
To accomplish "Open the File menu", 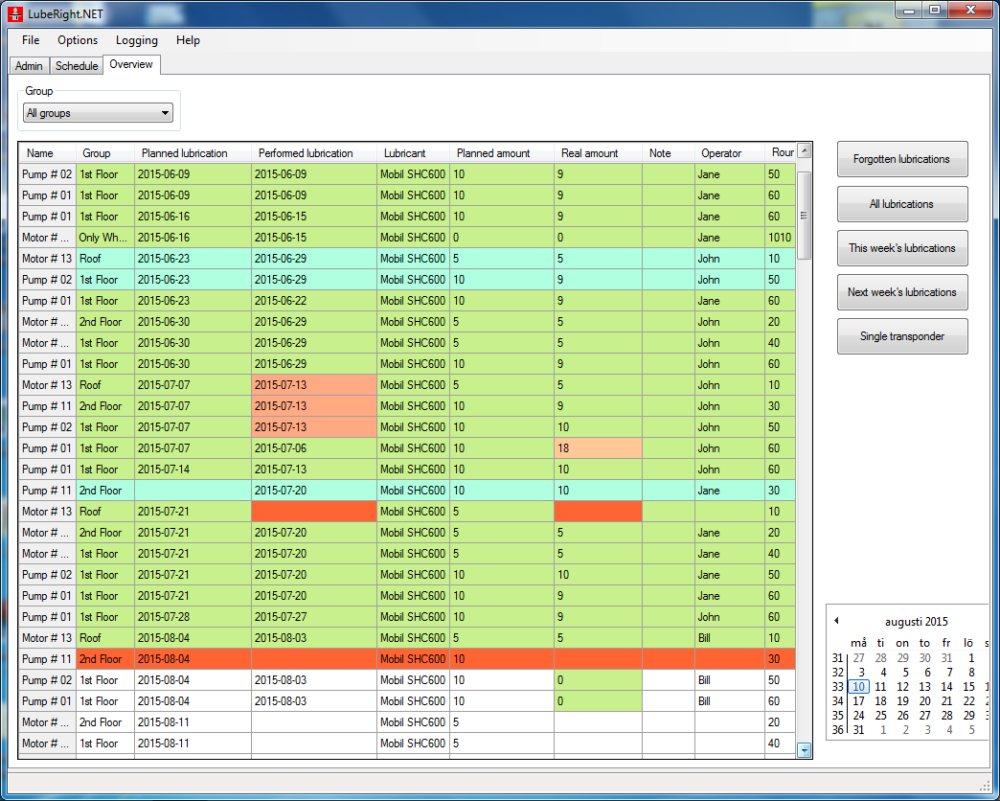I will 31,40.
